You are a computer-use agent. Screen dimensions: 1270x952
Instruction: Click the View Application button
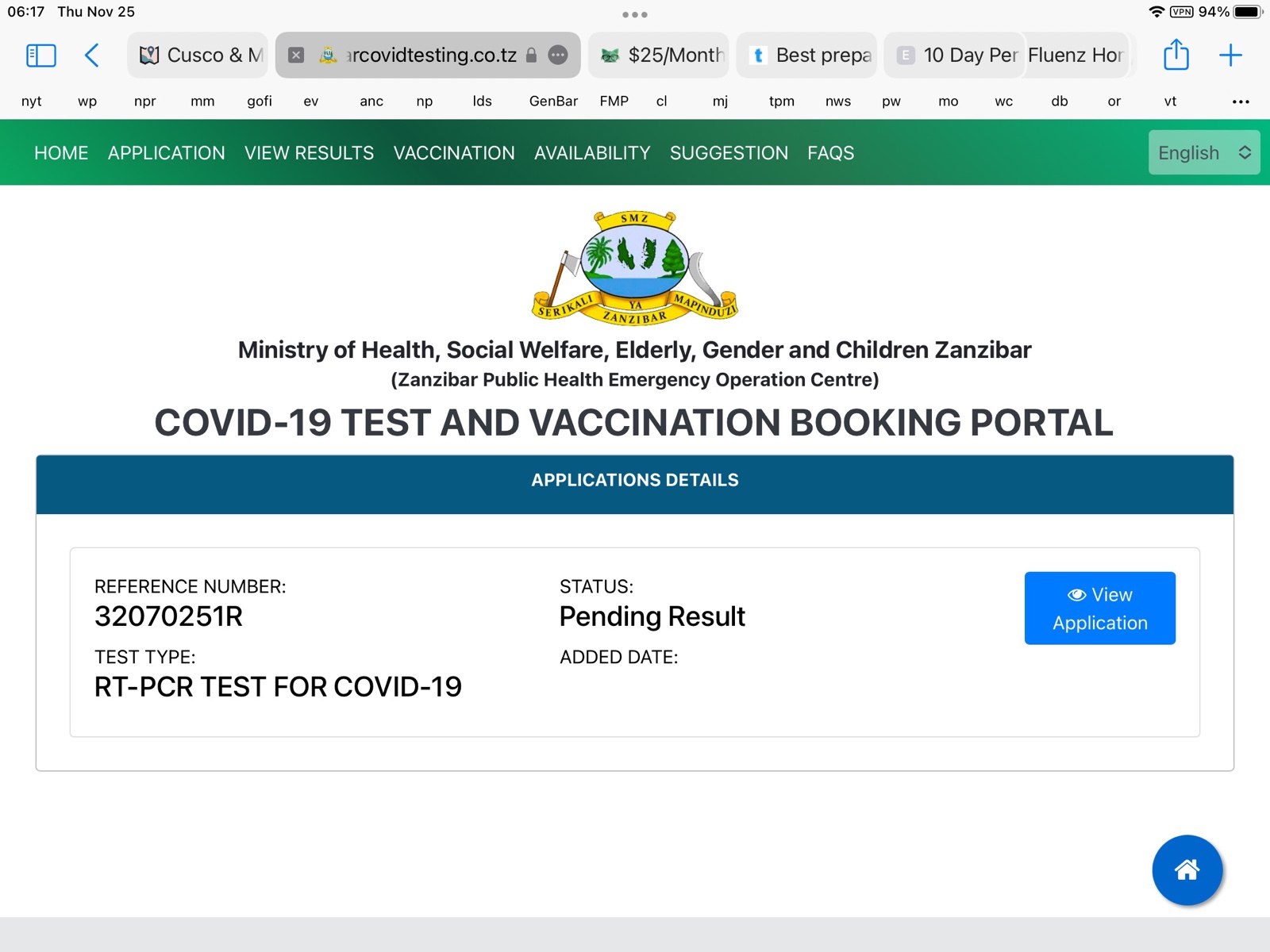pyautogui.click(x=1099, y=608)
